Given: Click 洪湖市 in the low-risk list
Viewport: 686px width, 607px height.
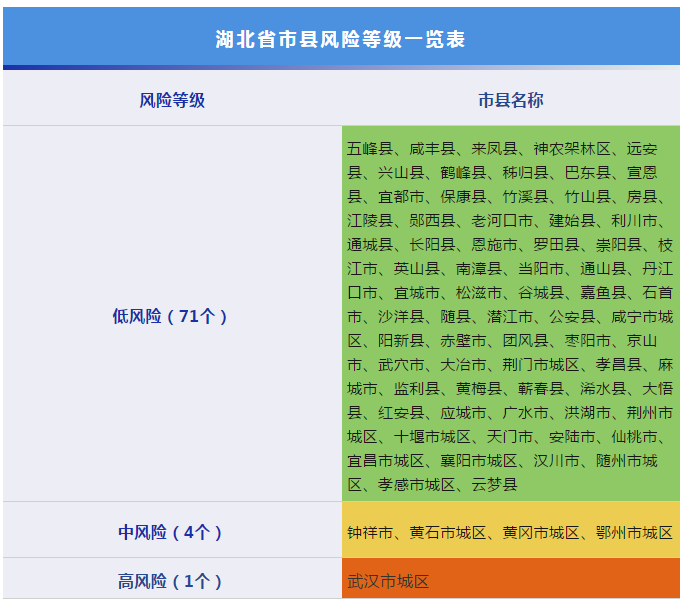Looking at the screenshot, I should (588, 412).
